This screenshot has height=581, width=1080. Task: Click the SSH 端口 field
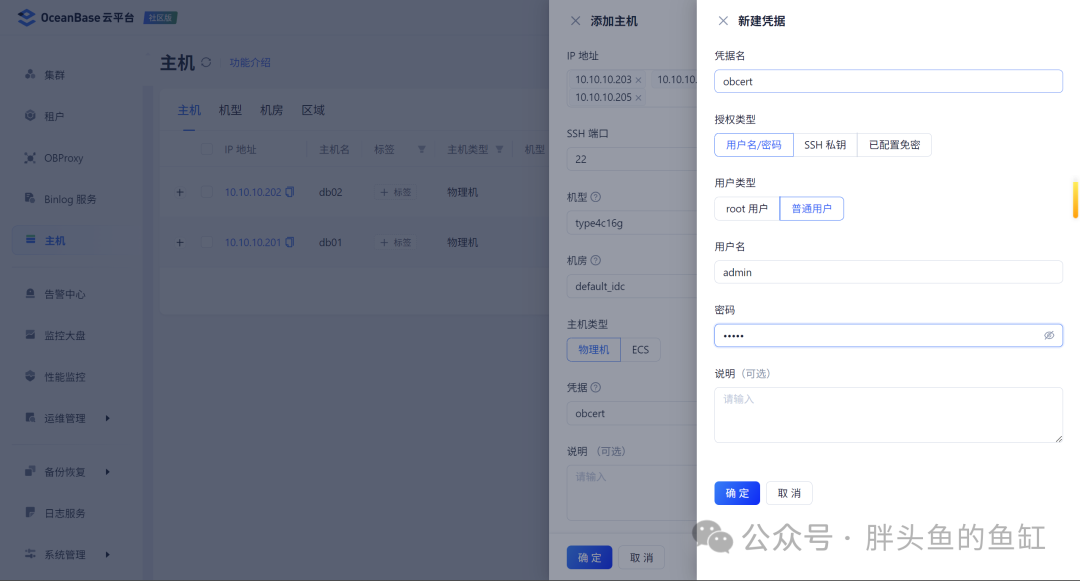pyautogui.click(x=632, y=159)
